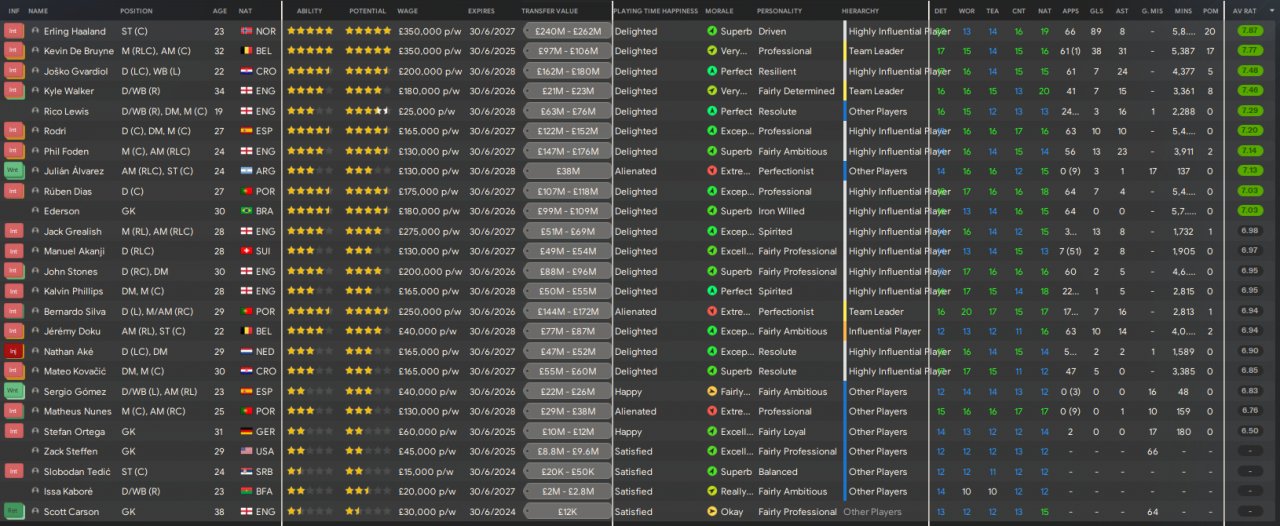Select Tedić's 'Balanced' personality text
Image resolution: width=1280 pixels, height=526 pixels.
(777, 471)
